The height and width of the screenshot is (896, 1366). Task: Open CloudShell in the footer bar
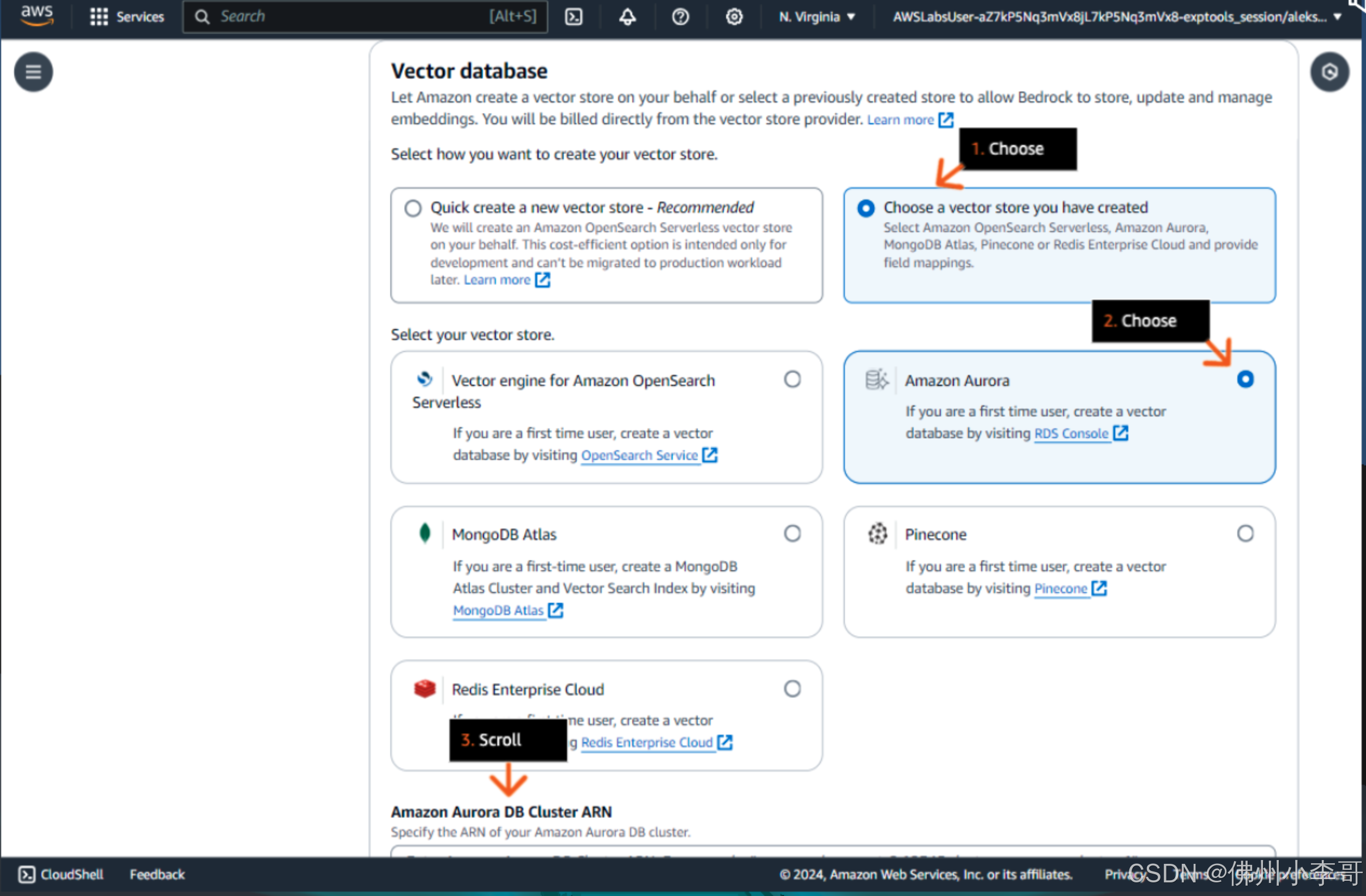pyautogui.click(x=61, y=874)
